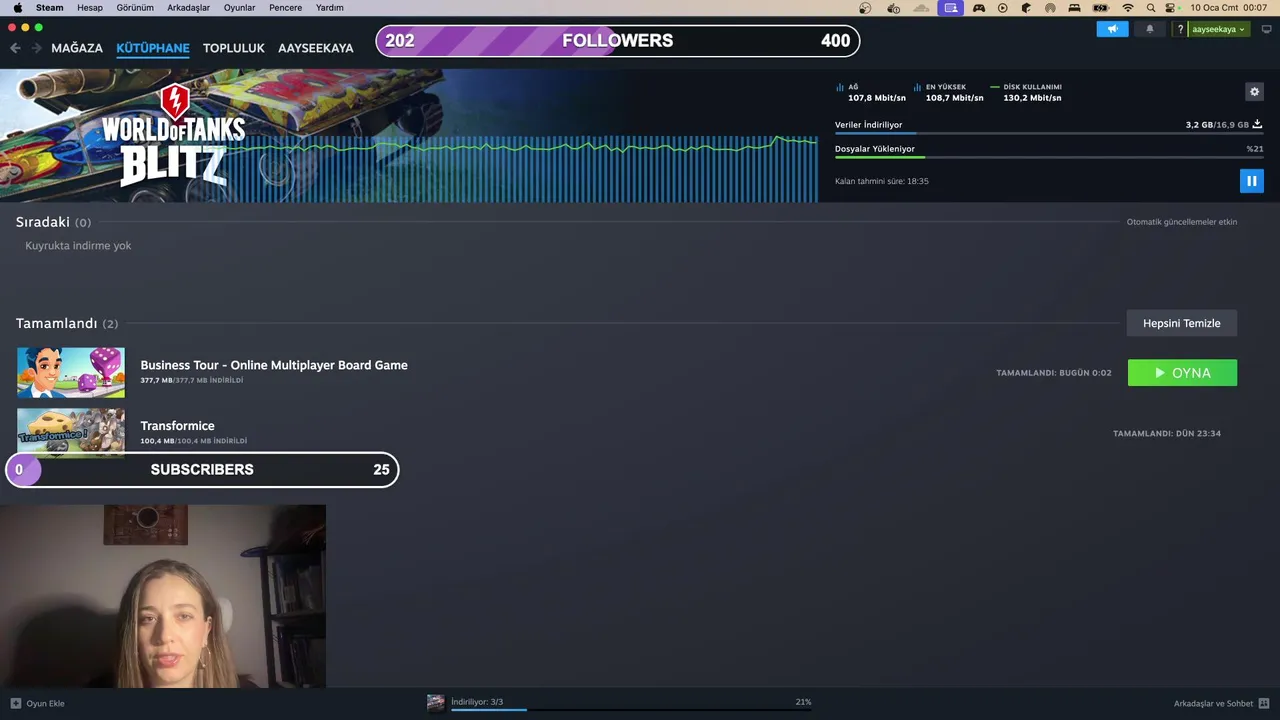Open the battery status icon
This screenshot has height=720, width=1280.
1101,7
